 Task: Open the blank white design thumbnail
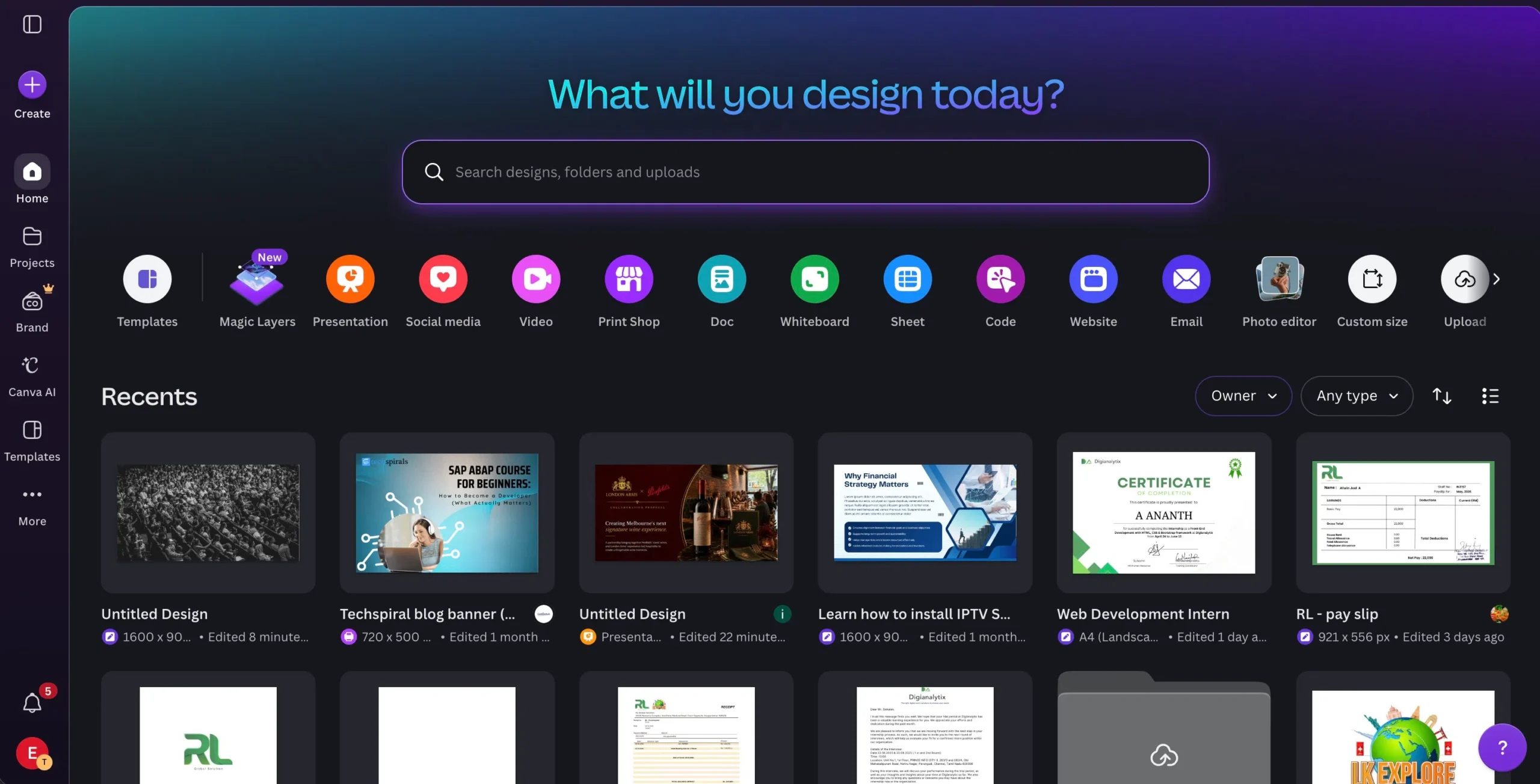click(x=447, y=728)
